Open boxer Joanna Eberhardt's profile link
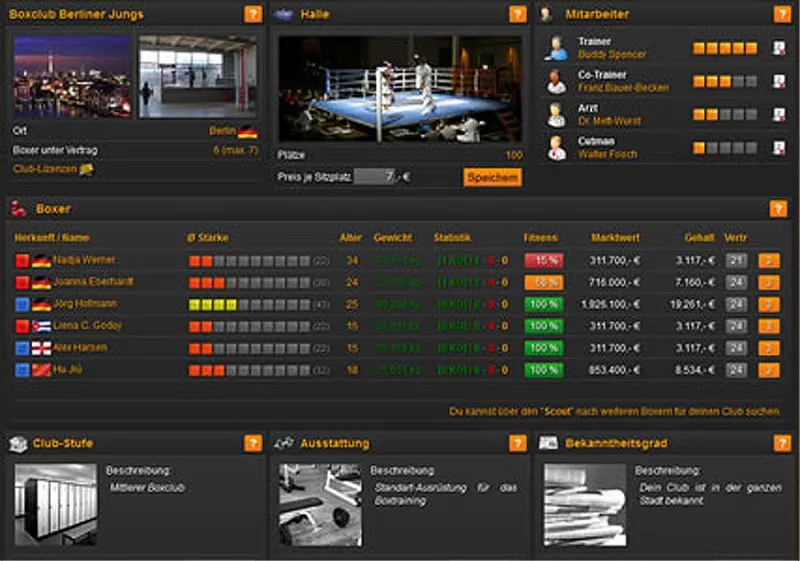This screenshot has height=561, width=800. pyautogui.click(x=93, y=282)
